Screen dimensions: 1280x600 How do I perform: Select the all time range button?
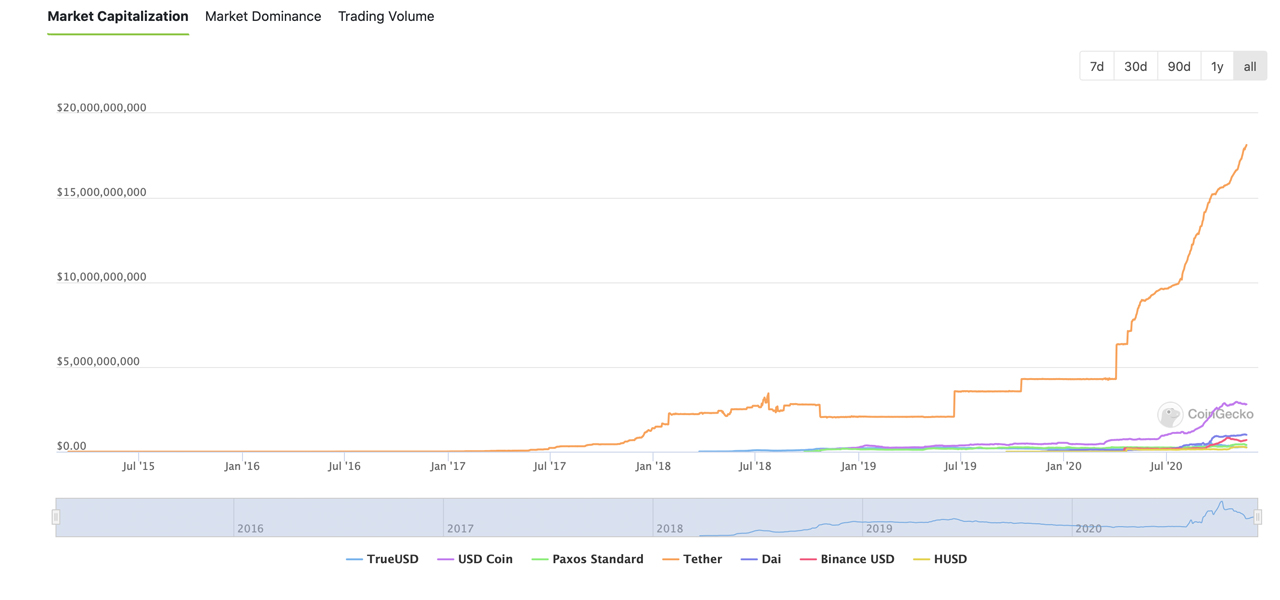[1250, 66]
